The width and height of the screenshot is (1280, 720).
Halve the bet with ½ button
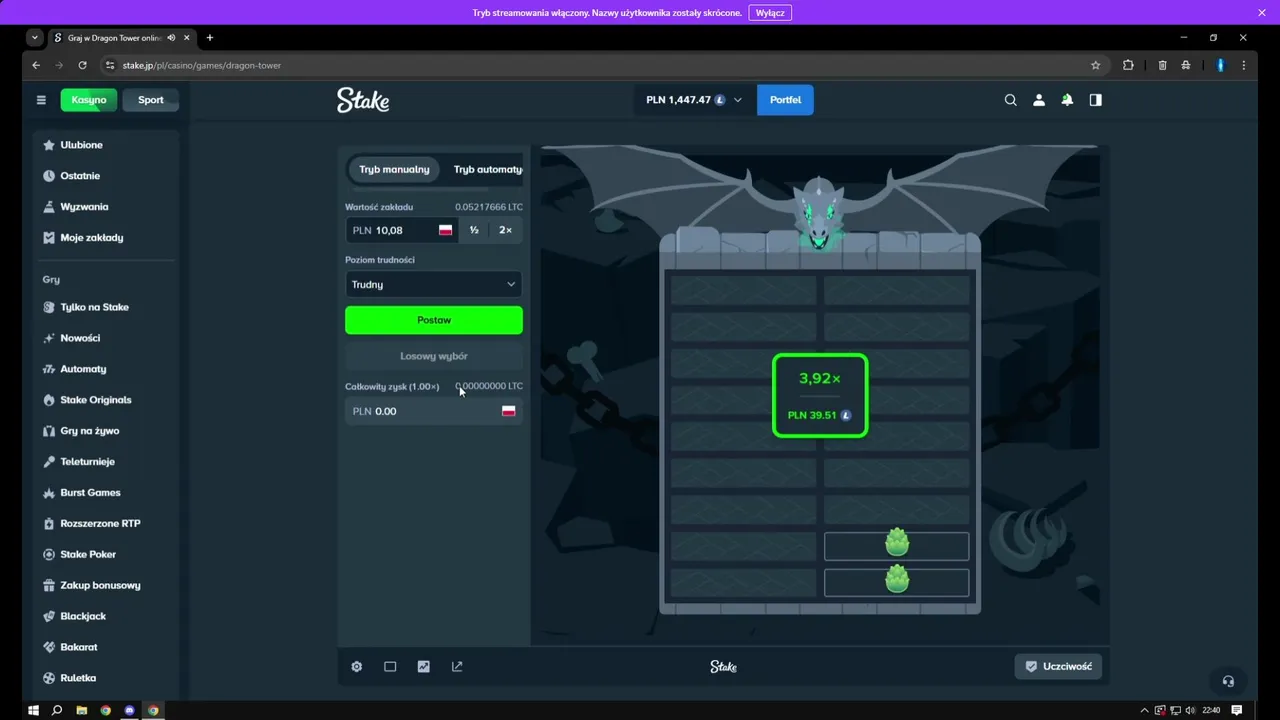(474, 230)
